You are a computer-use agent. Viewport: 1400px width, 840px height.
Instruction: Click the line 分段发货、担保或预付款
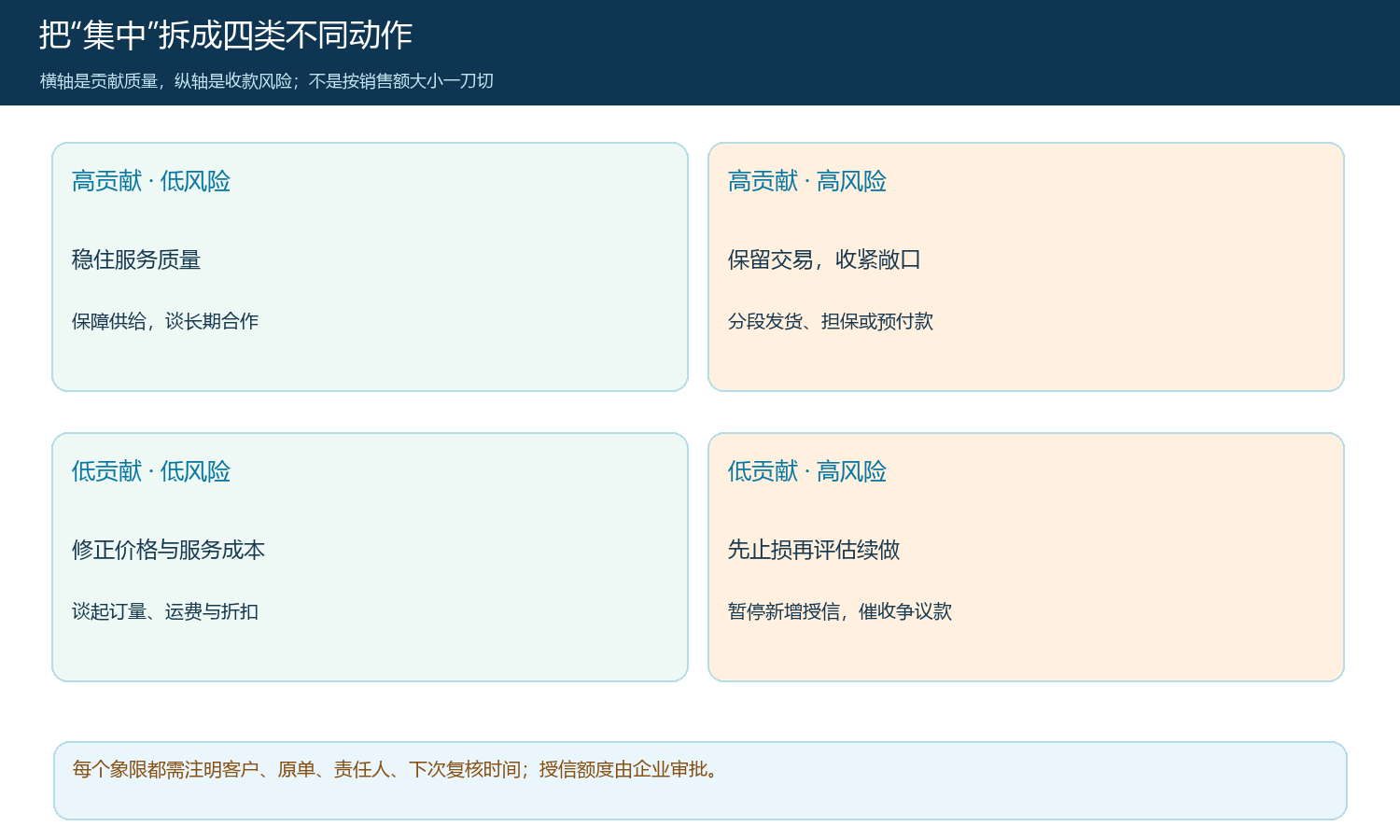[x=831, y=321]
